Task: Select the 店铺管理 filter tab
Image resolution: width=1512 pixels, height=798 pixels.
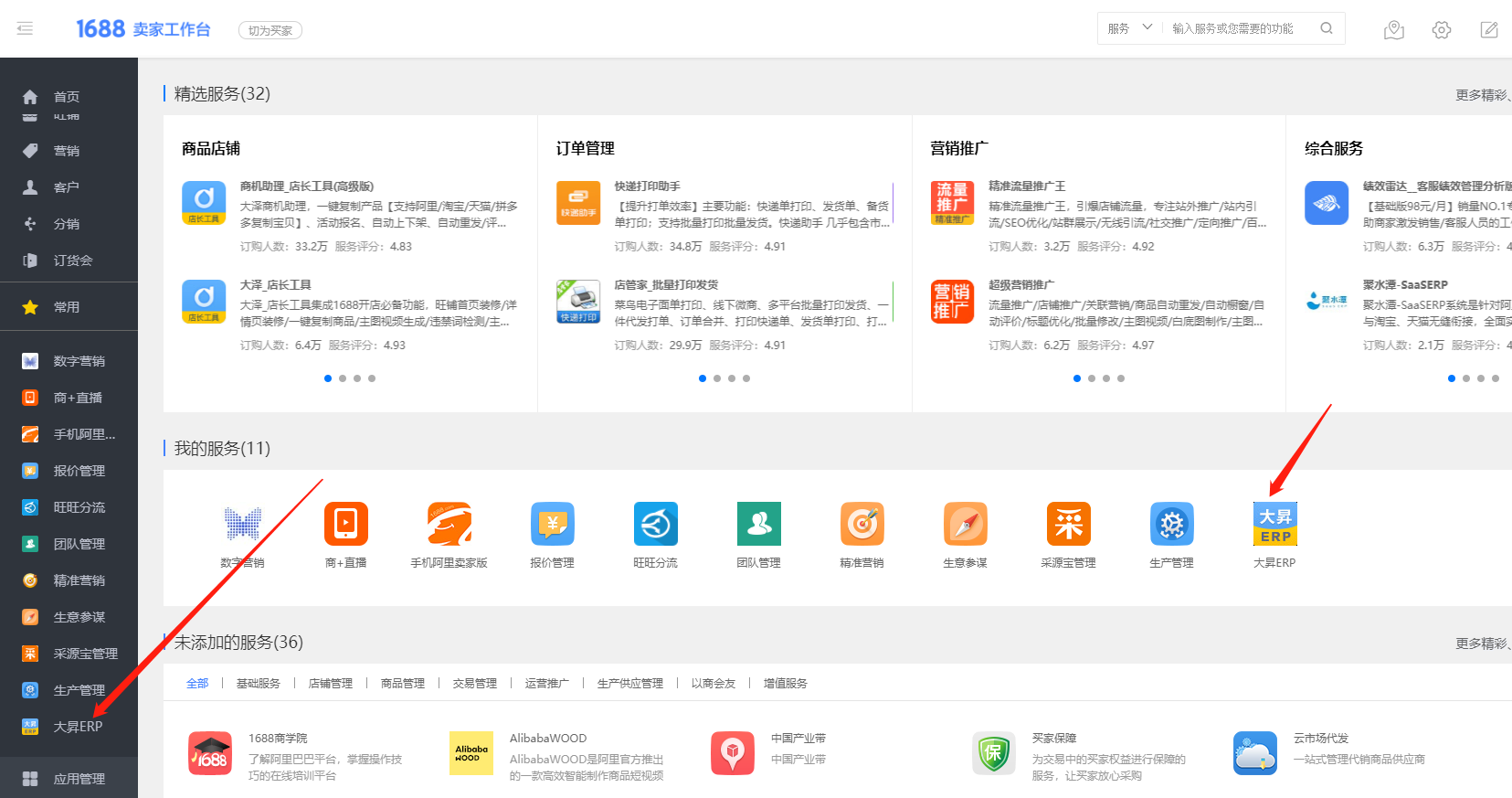Action: pos(331,684)
